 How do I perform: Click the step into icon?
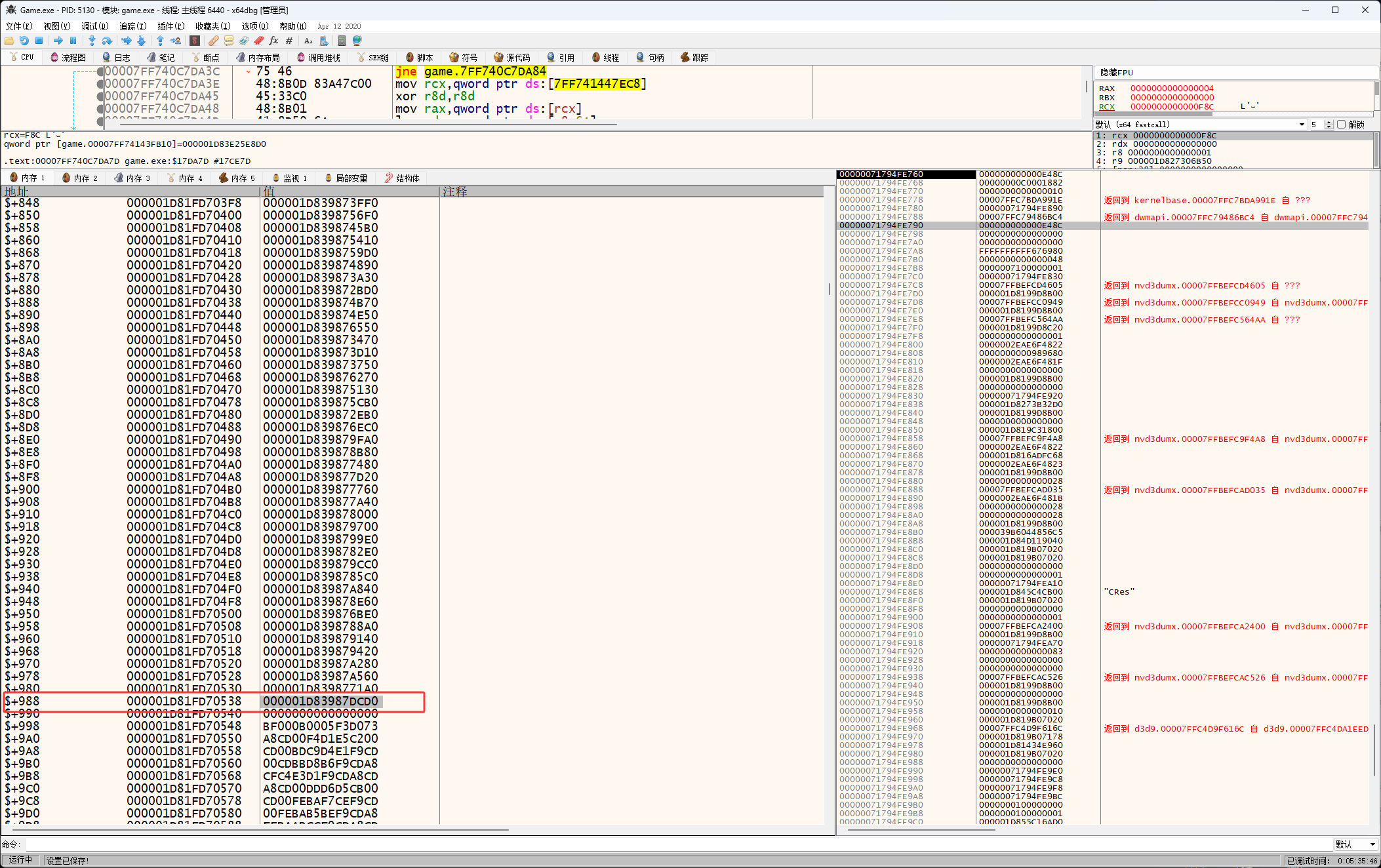coord(92,41)
